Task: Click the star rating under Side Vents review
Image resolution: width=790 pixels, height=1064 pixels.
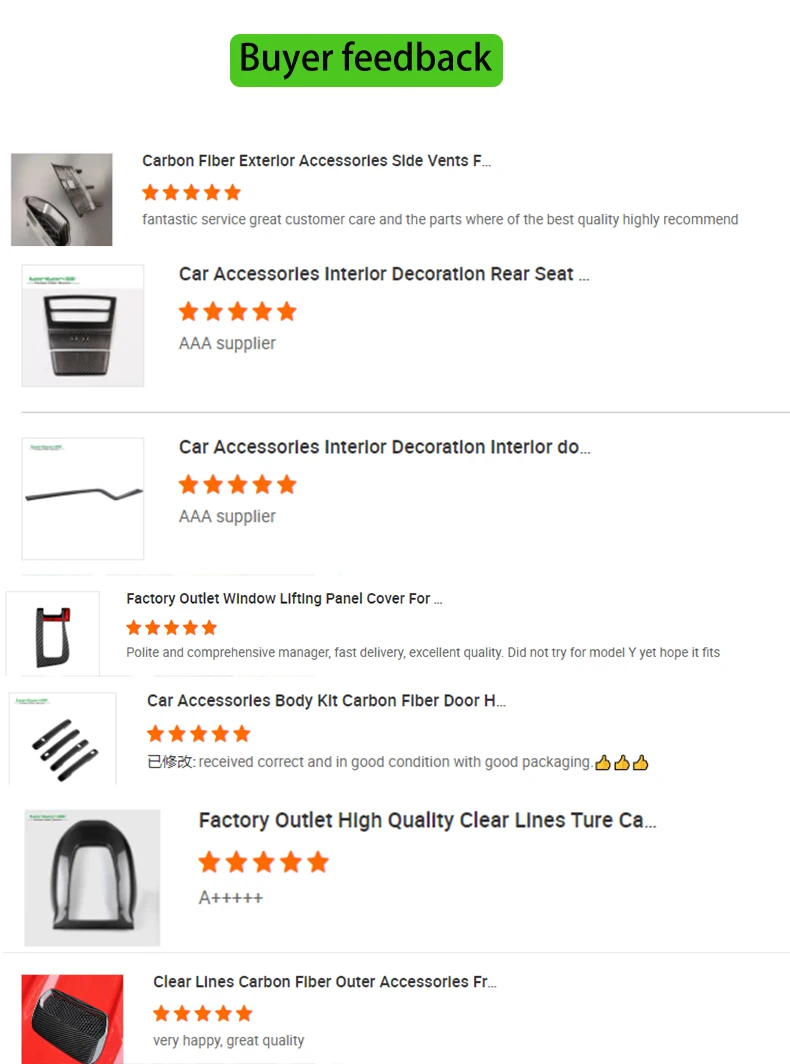Action: pos(191,193)
